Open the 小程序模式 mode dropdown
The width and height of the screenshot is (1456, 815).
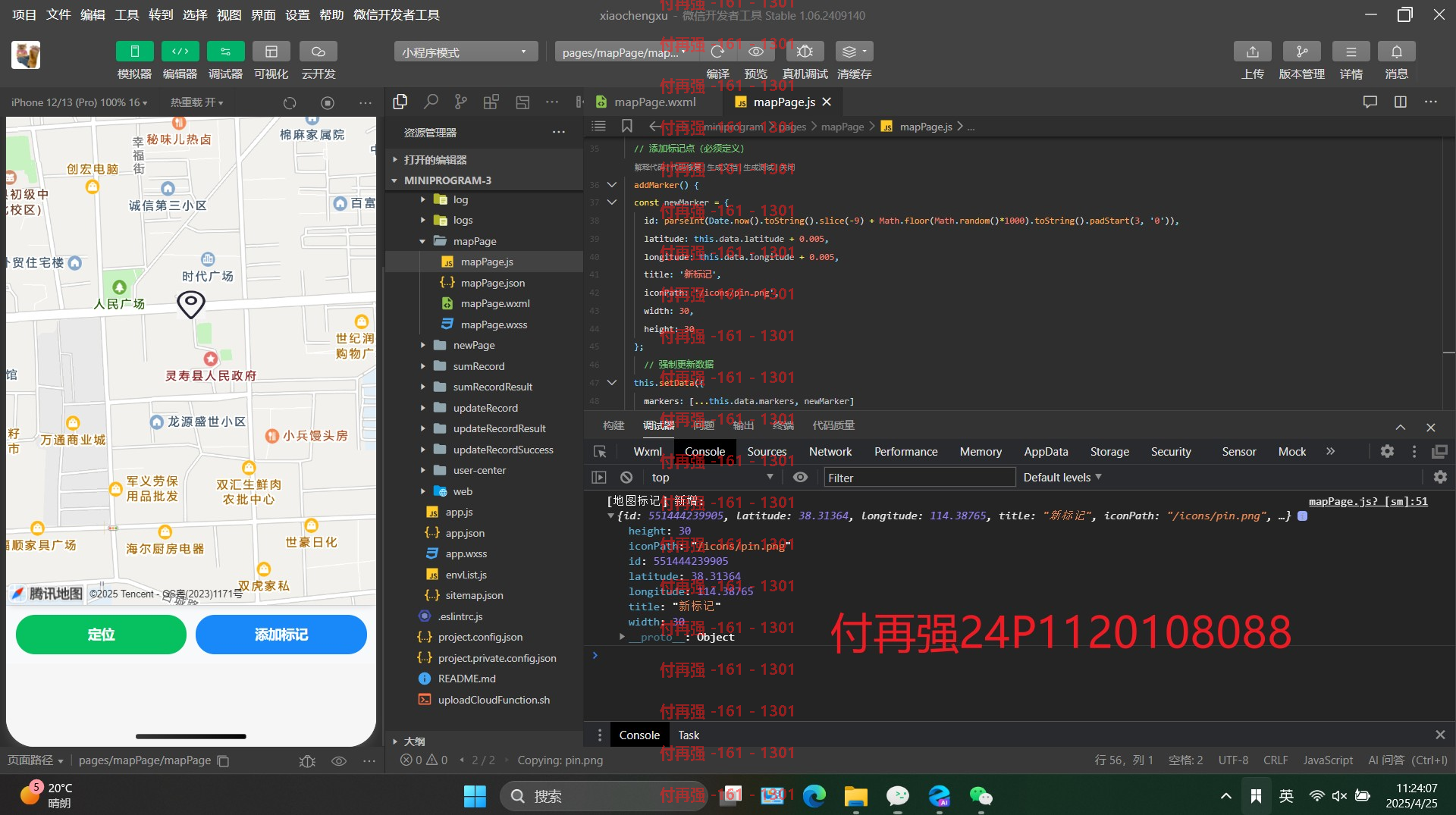pyautogui.click(x=466, y=52)
